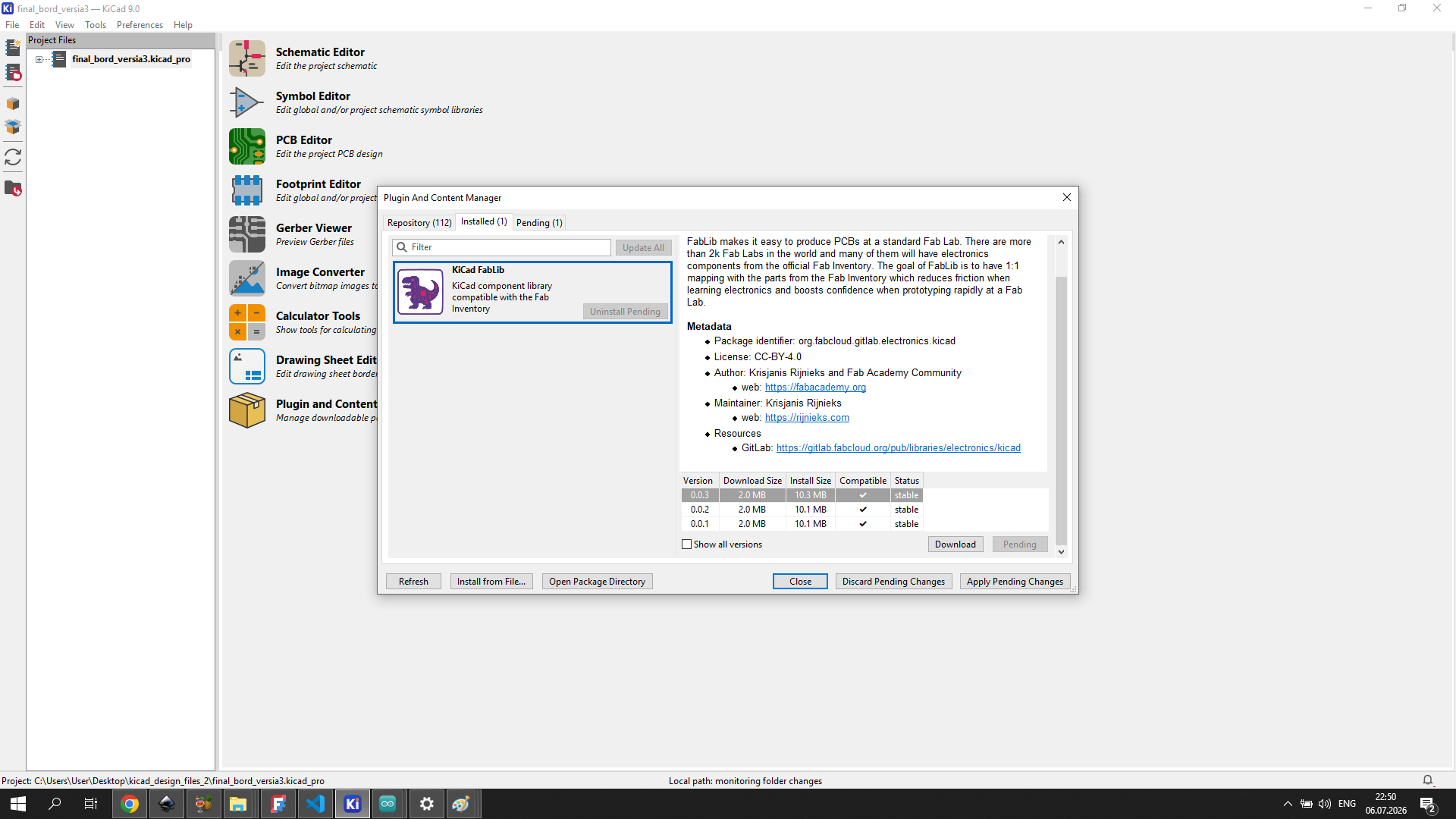Launch the Symbol Editor icon

point(247,102)
